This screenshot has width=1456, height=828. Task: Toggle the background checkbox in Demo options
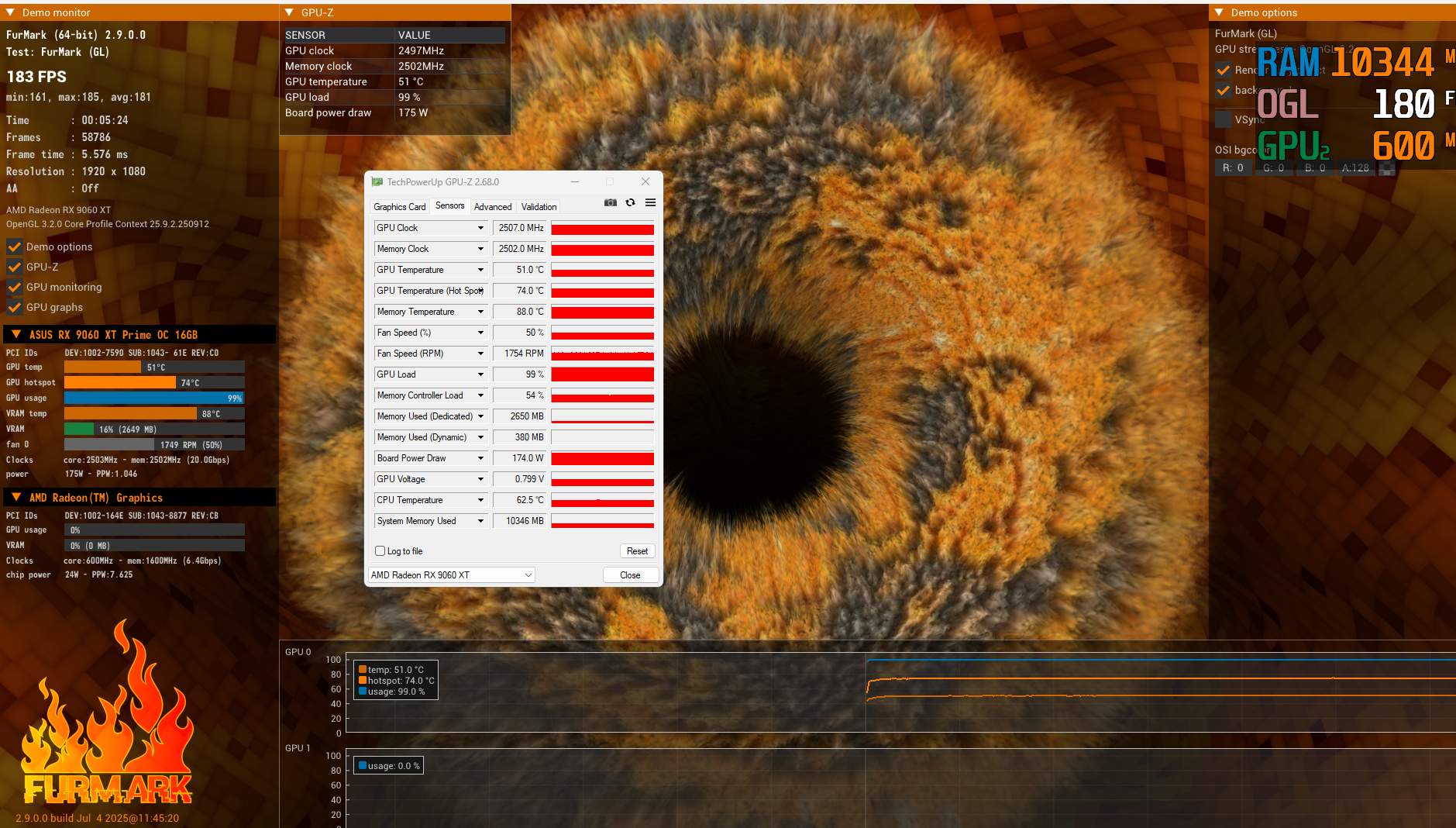(x=1223, y=90)
